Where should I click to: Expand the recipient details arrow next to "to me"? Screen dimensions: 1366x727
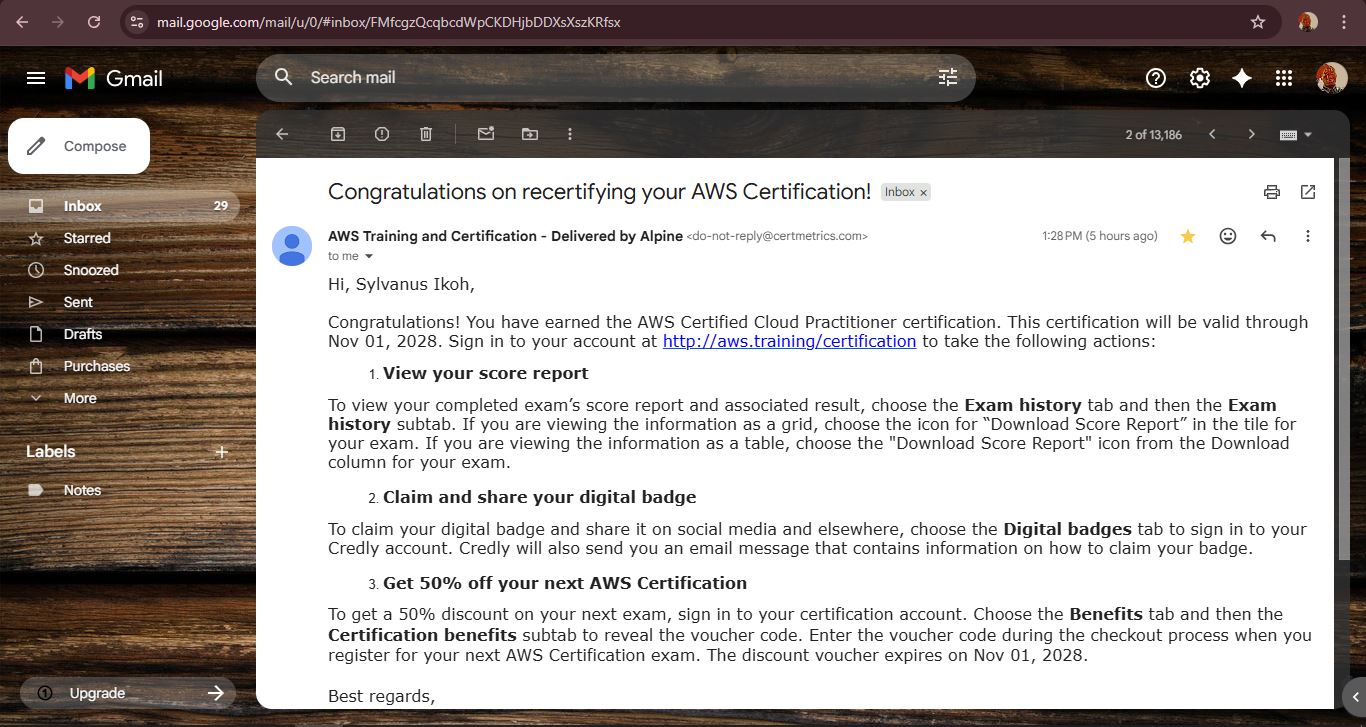pyautogui.click(x=369, y=257)
